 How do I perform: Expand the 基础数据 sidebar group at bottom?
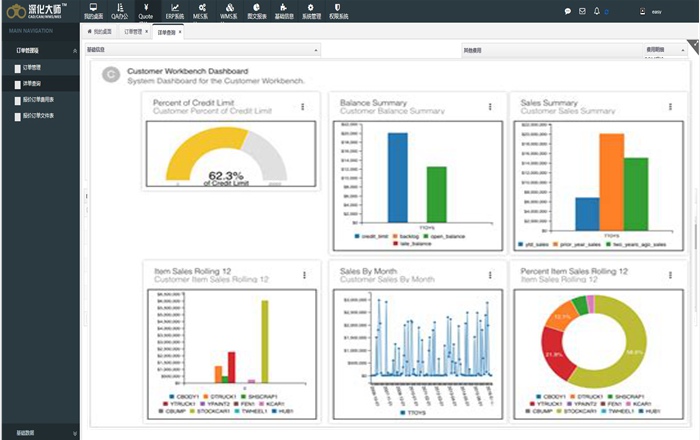pos(75,433)
